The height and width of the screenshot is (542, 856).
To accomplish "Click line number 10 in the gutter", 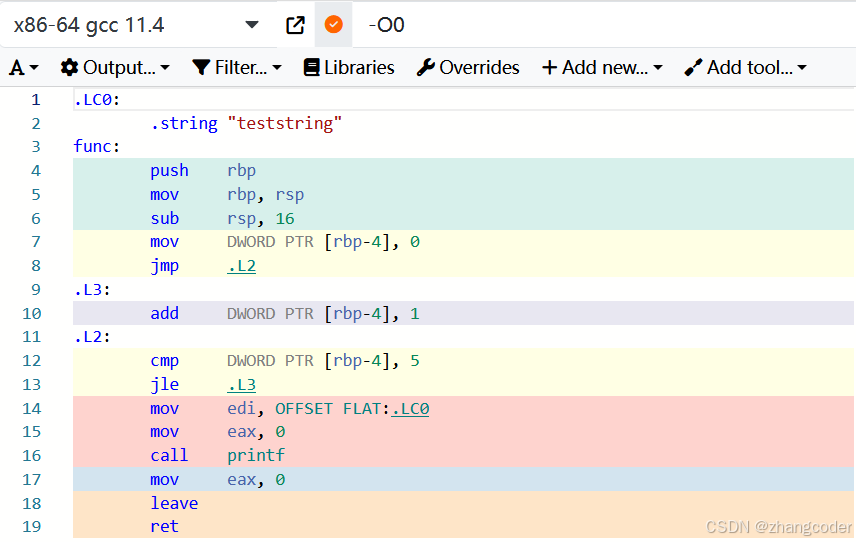I will coord(32,314).
